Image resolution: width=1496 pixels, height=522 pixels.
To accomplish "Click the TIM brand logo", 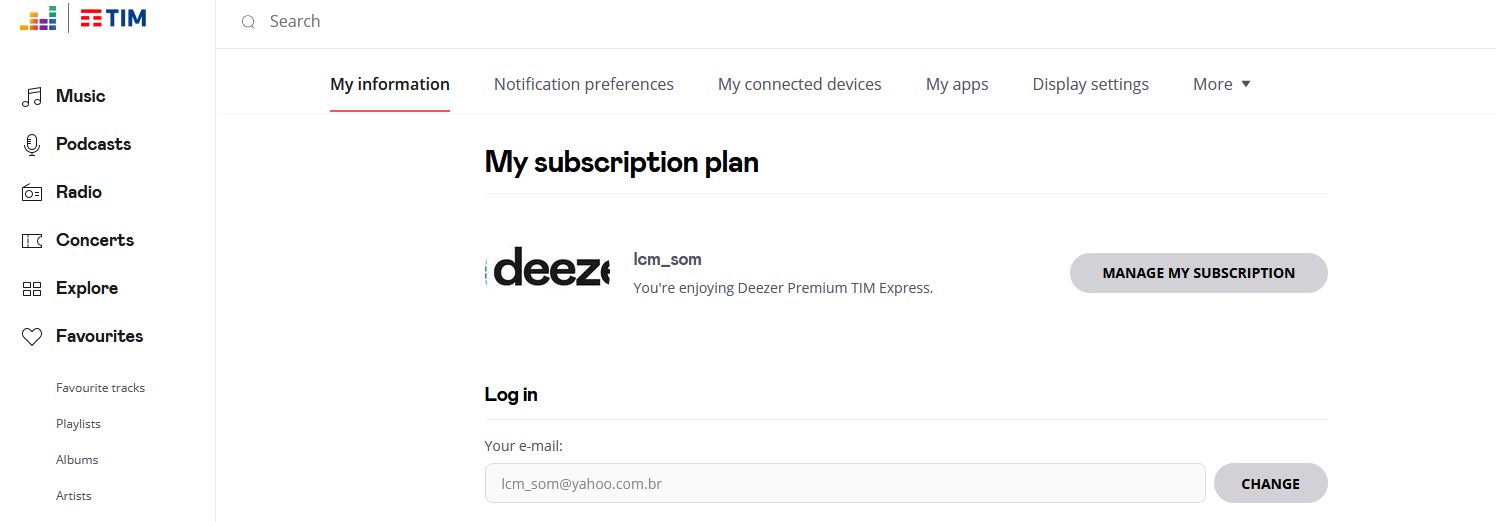I will 113,18.
